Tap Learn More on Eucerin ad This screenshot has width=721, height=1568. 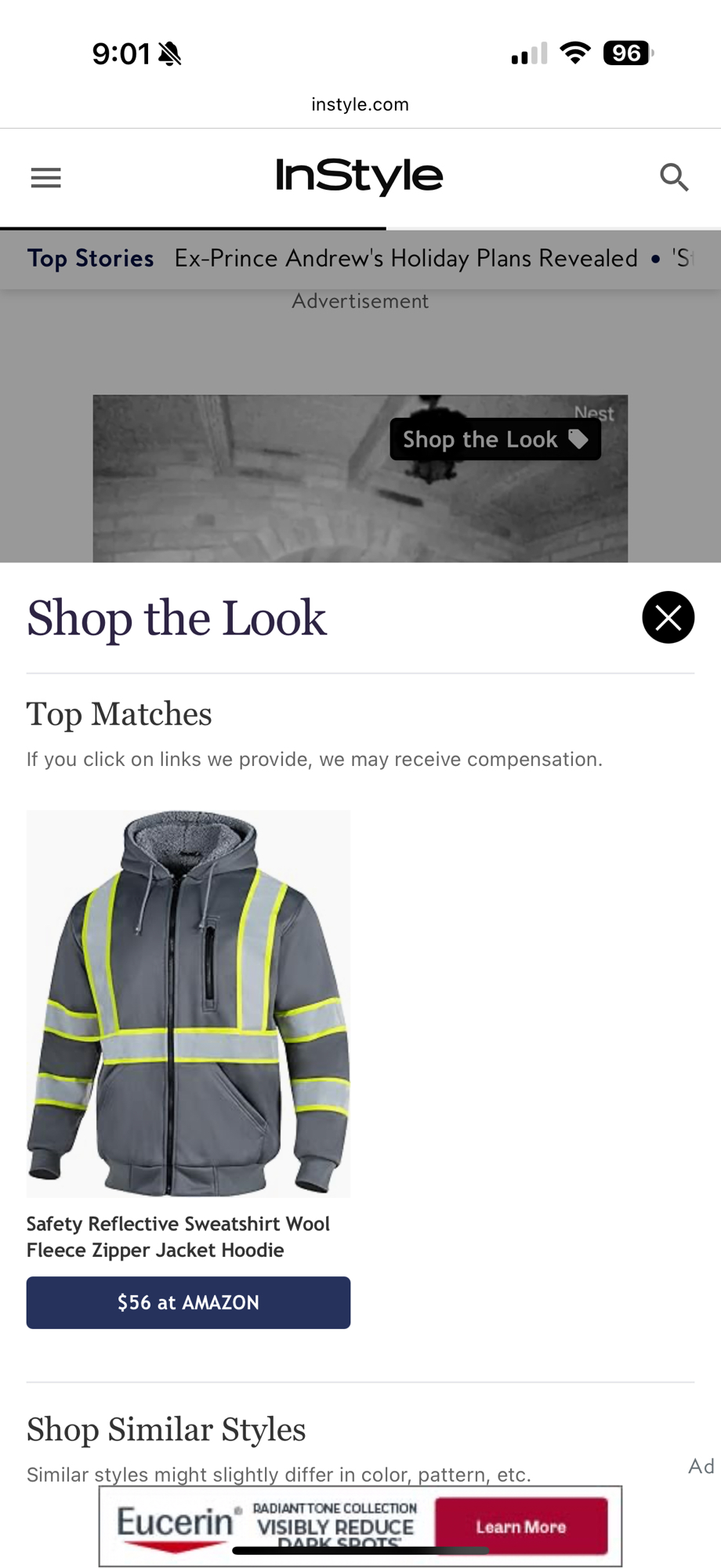[521, 1526]
